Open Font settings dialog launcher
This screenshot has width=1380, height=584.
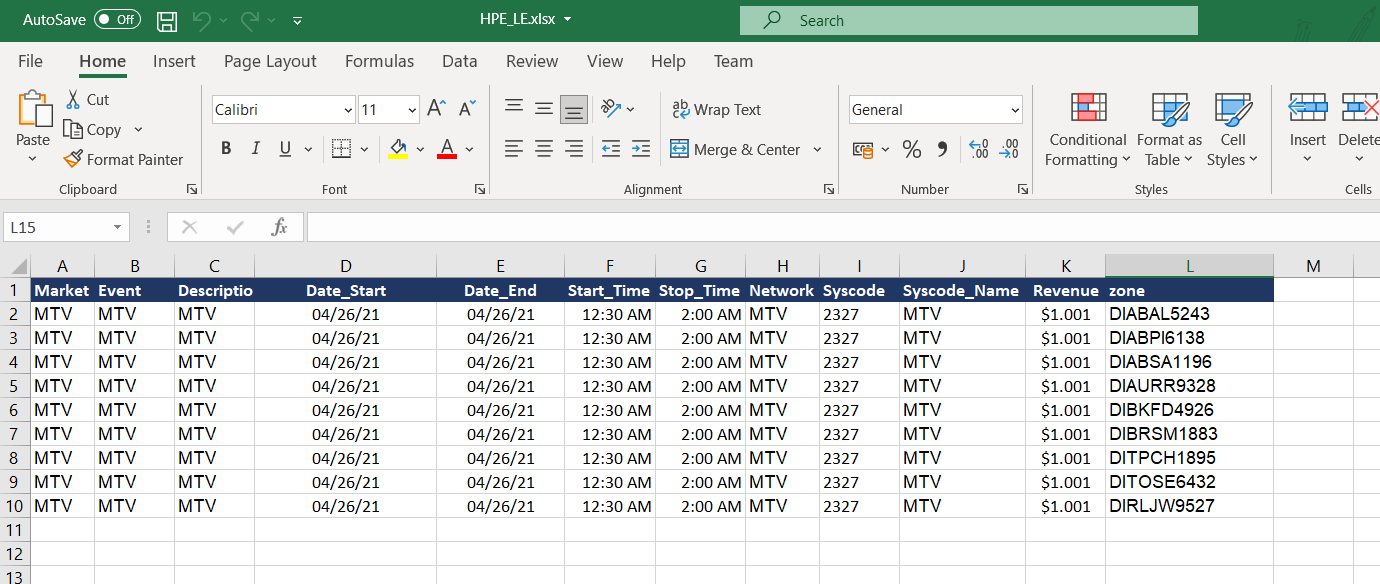(x=480, y=189)
